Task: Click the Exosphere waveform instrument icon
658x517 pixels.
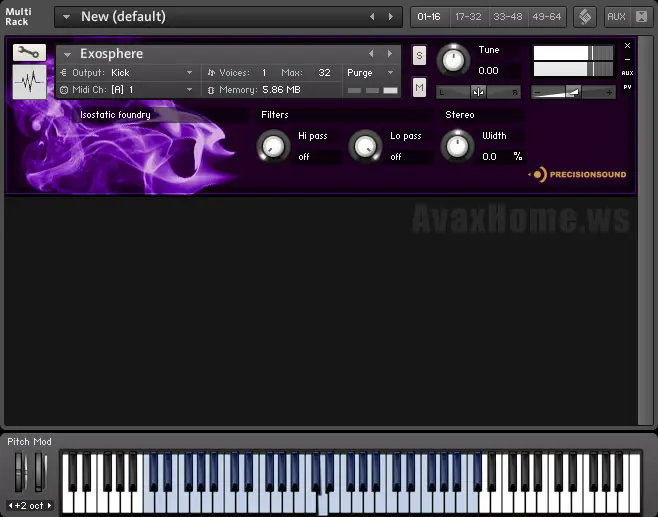Action: tap(29, 82)
